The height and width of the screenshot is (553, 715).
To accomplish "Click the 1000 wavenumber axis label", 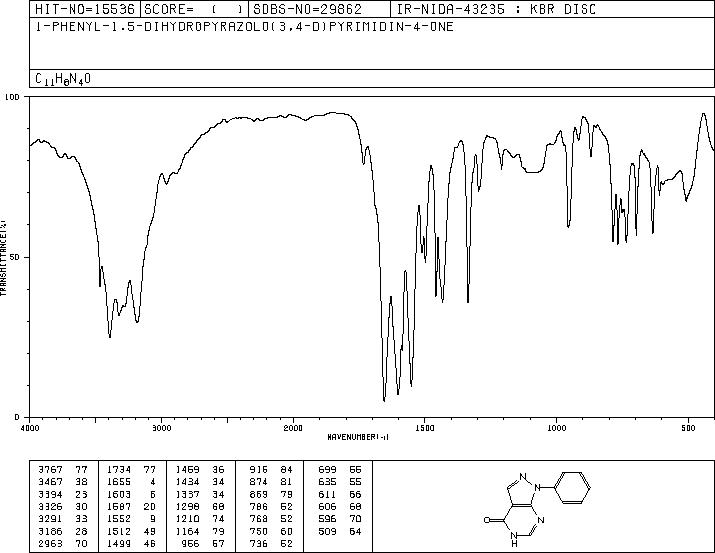I will point(556,428).
